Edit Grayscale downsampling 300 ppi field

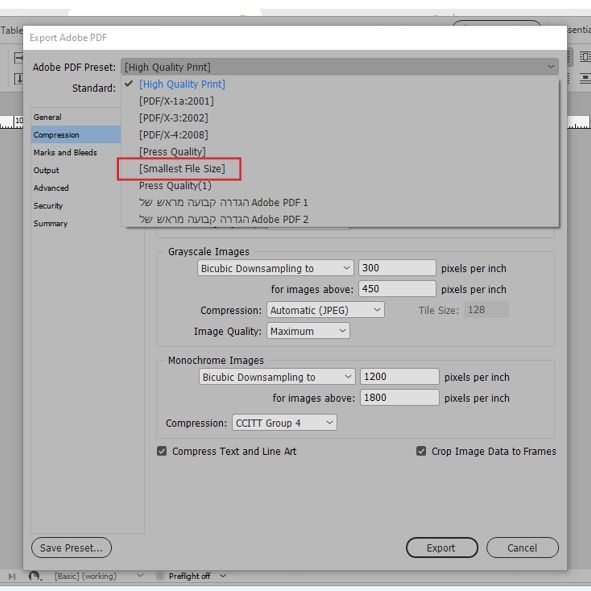(397, 268)
